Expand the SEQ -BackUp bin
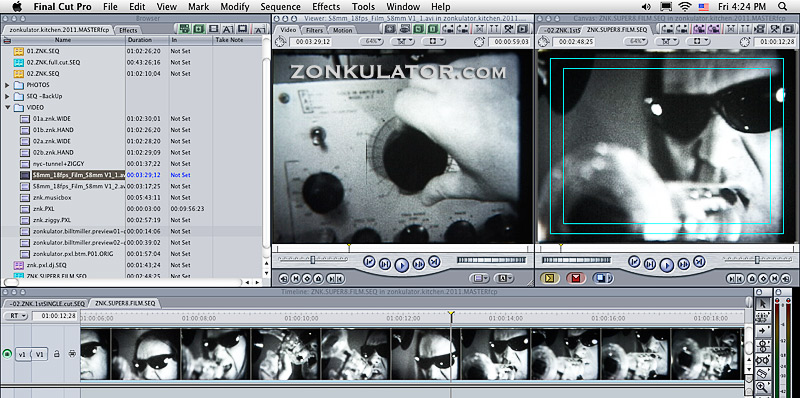800x398 pixels. click(7, 96)
